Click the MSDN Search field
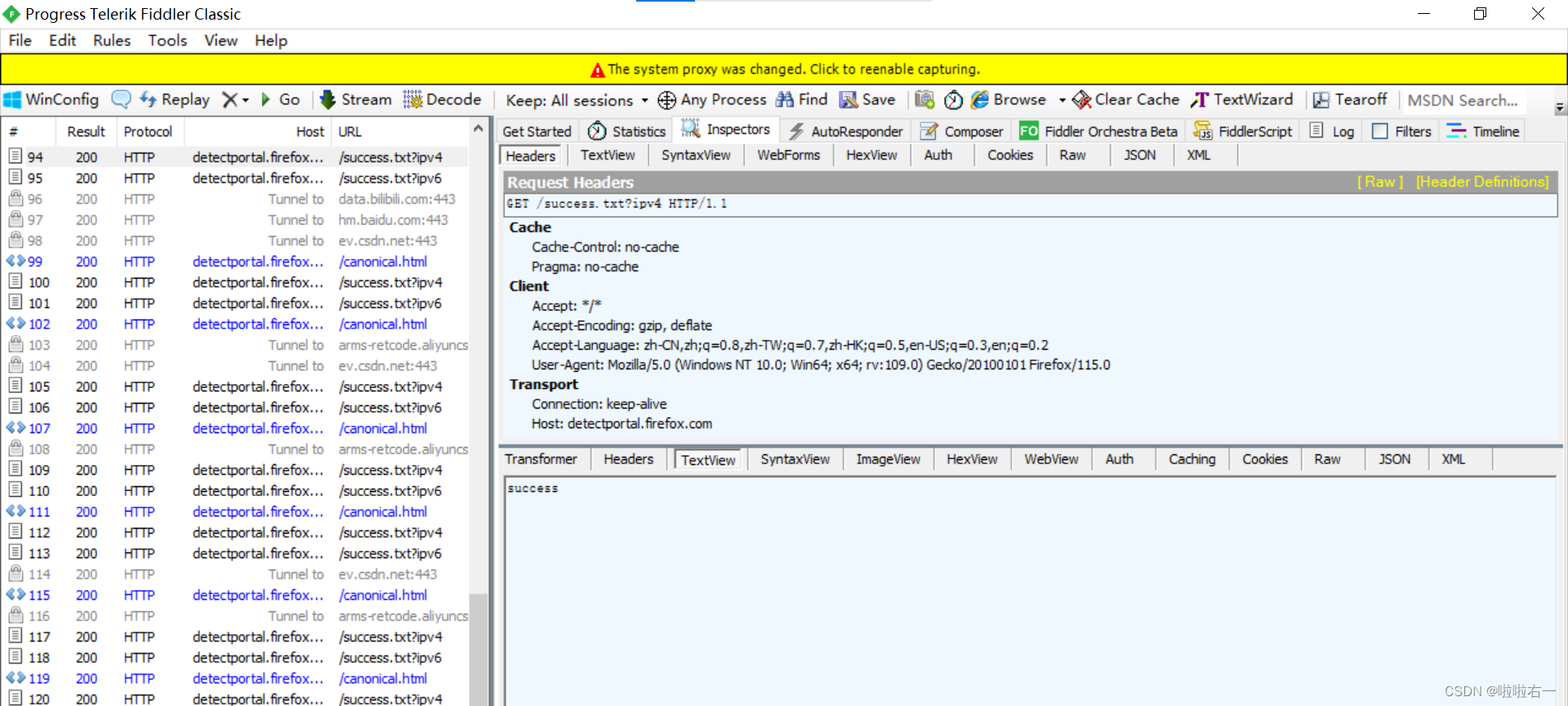1568x706 pixels. click(1463, 101)
